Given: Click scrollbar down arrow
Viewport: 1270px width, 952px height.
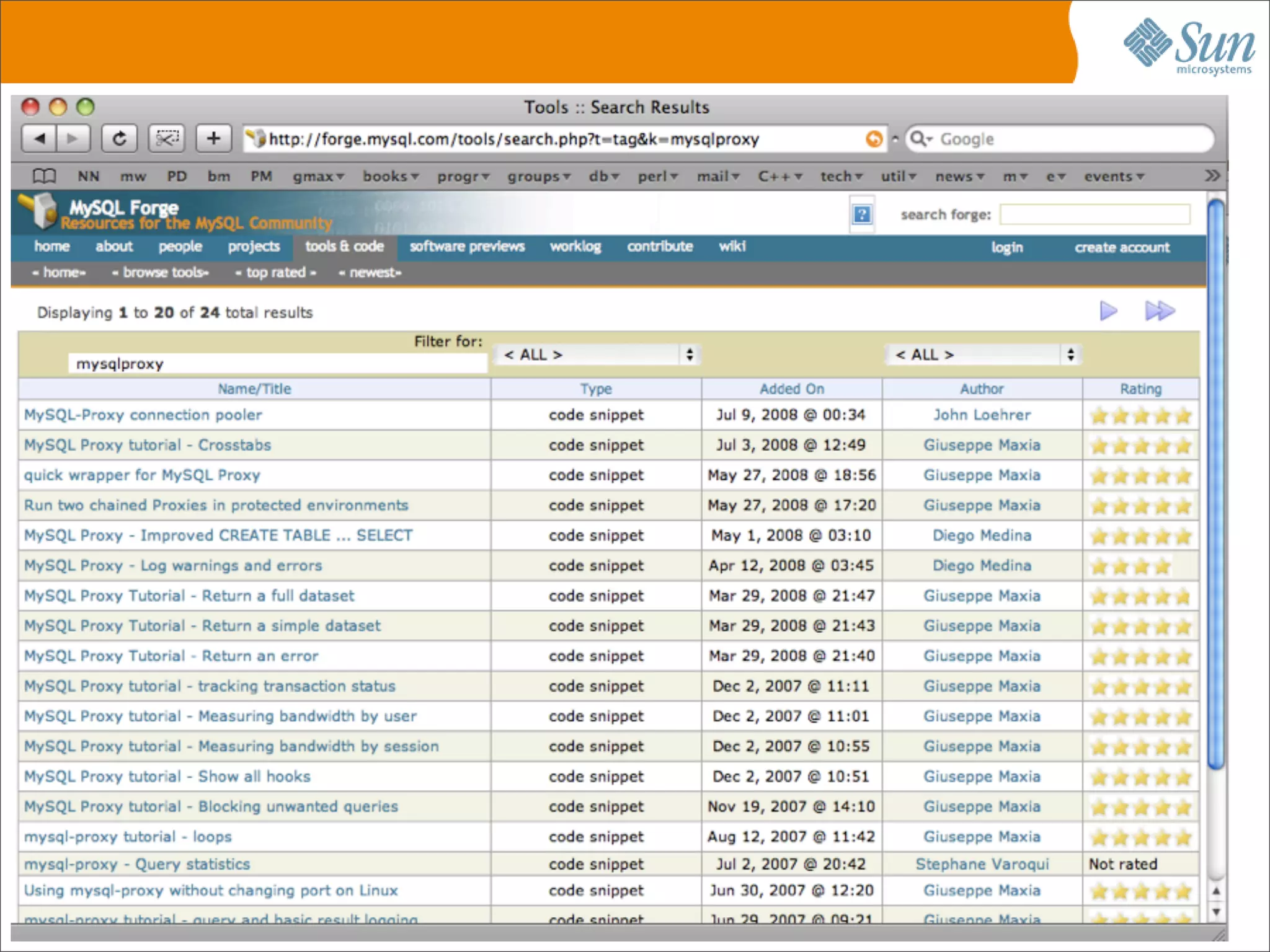Looking at the screenshot, I should click(x=1216, y=912).
